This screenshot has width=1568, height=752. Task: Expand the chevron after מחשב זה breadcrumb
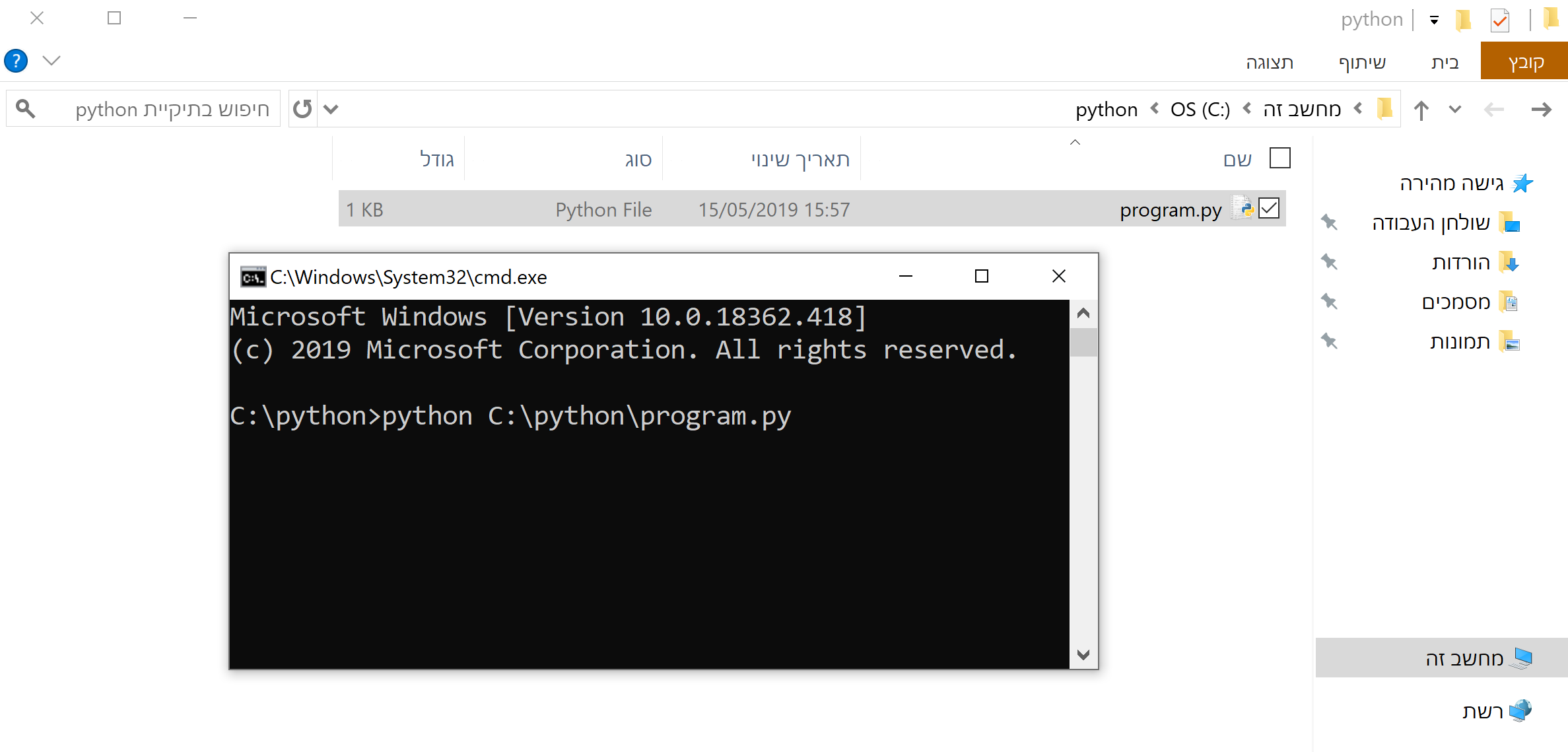pos(1246,108)
